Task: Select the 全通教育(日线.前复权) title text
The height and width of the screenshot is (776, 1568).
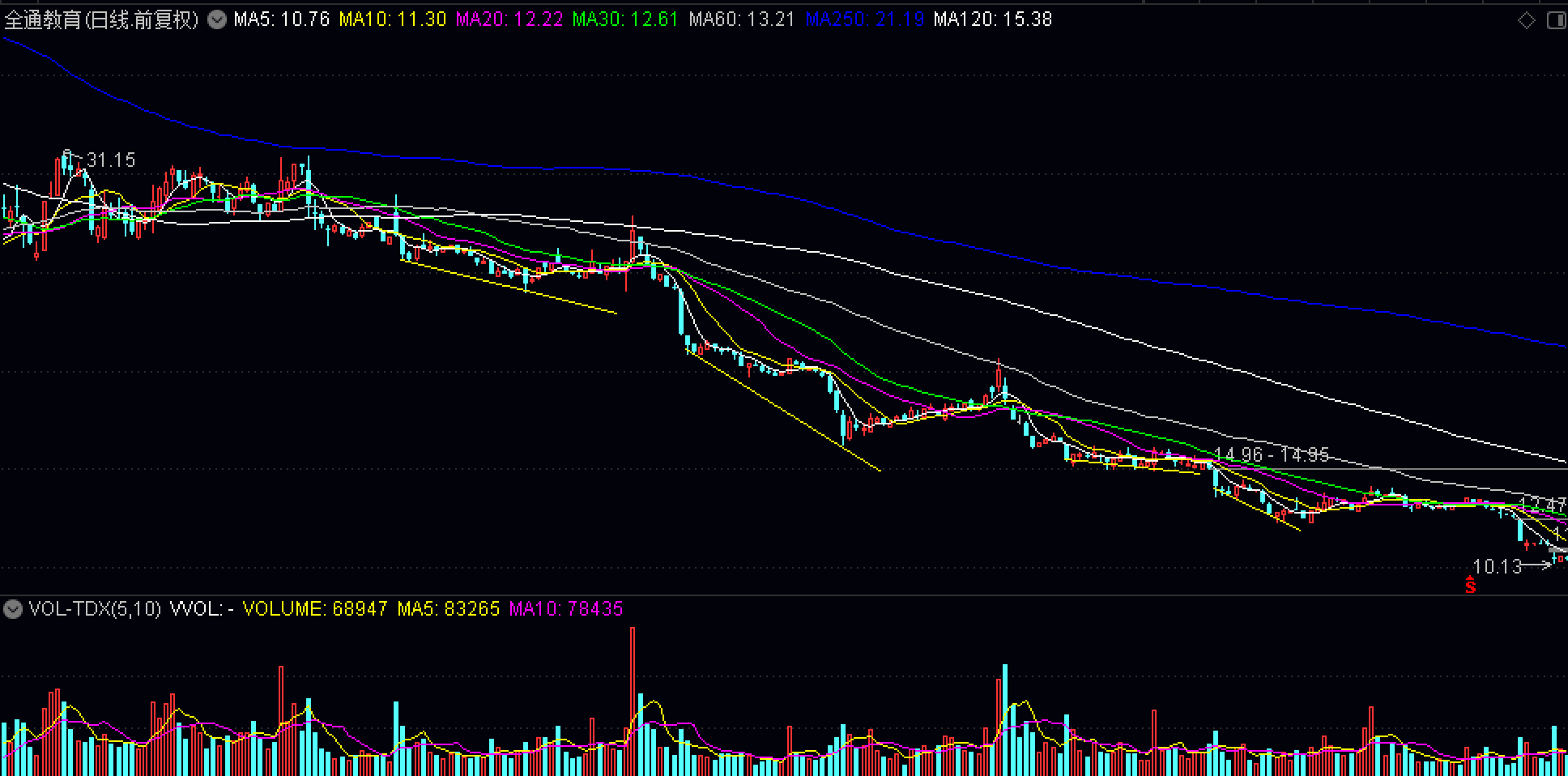Action: point(101,19)
